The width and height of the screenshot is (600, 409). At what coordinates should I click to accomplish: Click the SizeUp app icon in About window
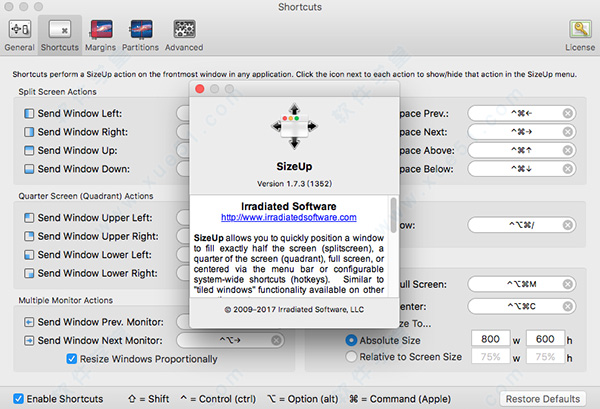coord(294,126)
